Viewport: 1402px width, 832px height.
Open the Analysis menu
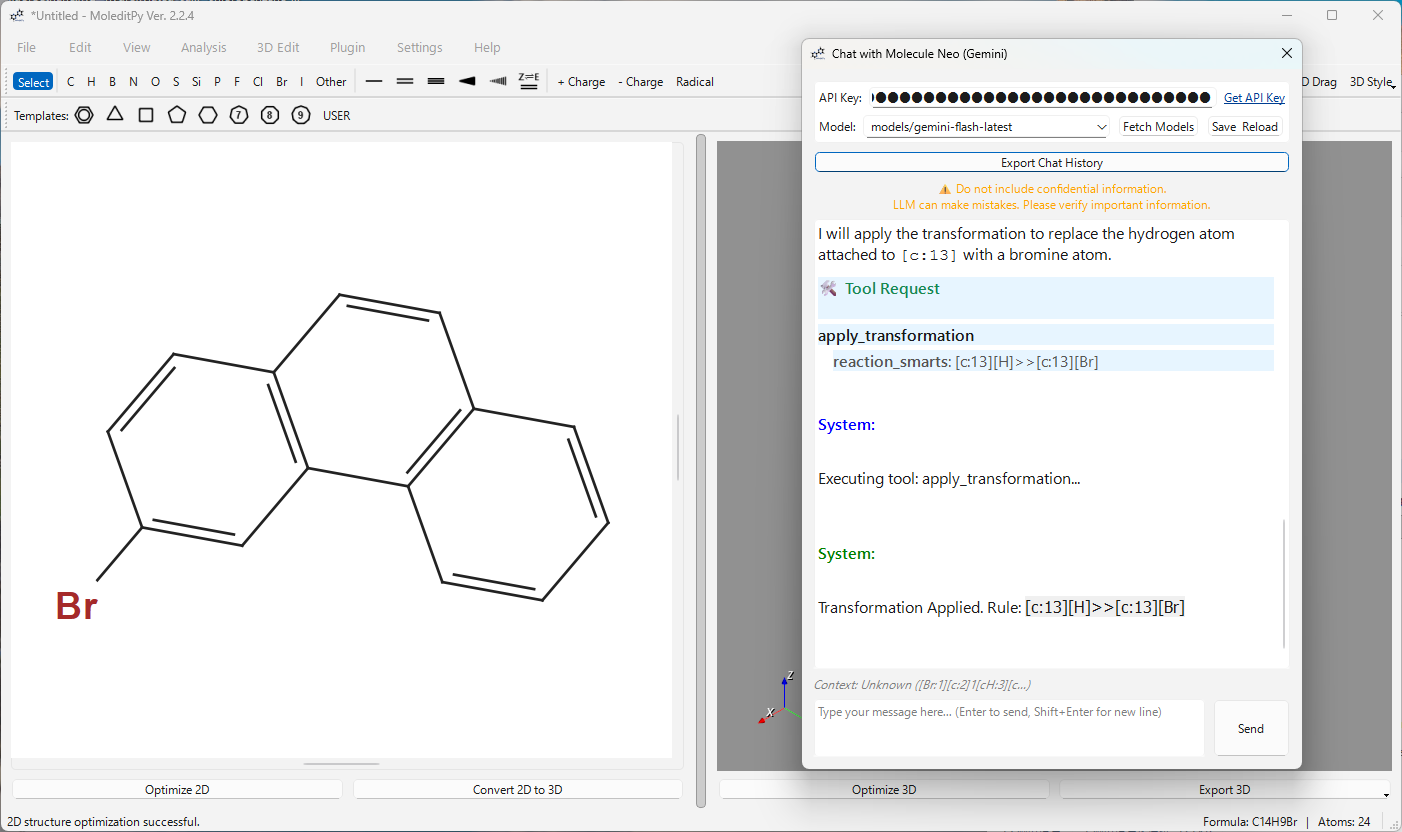pos(204,47)
